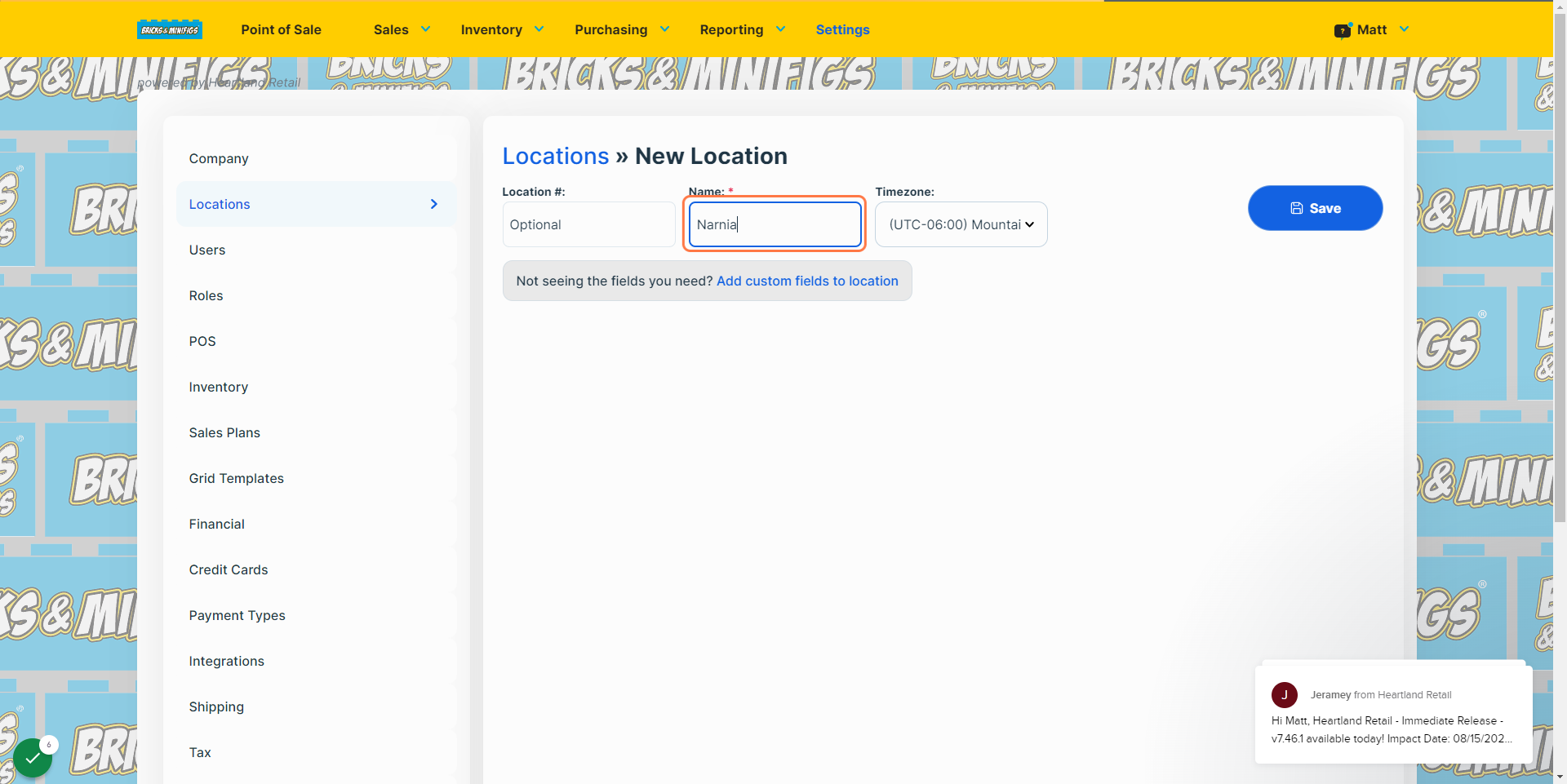
Task: Click the green checkmark task badge
Action: coord(33,758)
